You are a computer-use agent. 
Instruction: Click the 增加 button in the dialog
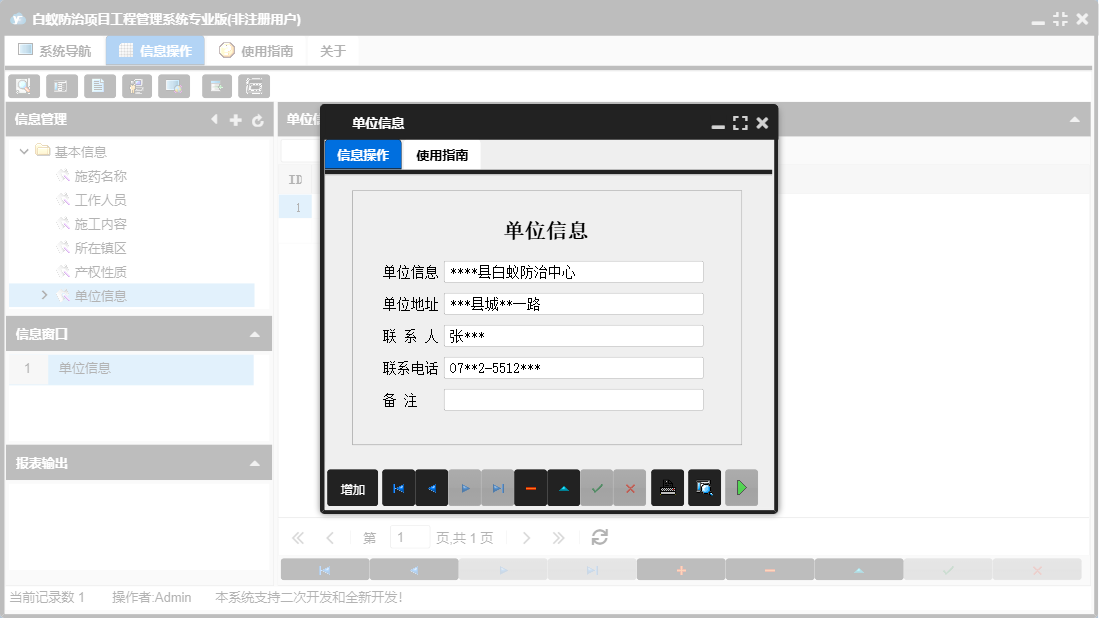click(x=352, y=488)
